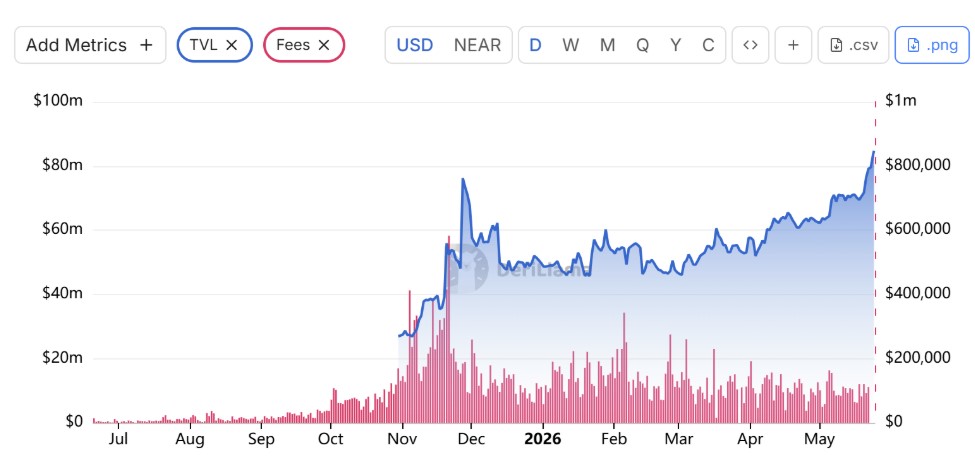Select yearly Y interval
This screenshot has height=465, width=975.
click(675, 45)
